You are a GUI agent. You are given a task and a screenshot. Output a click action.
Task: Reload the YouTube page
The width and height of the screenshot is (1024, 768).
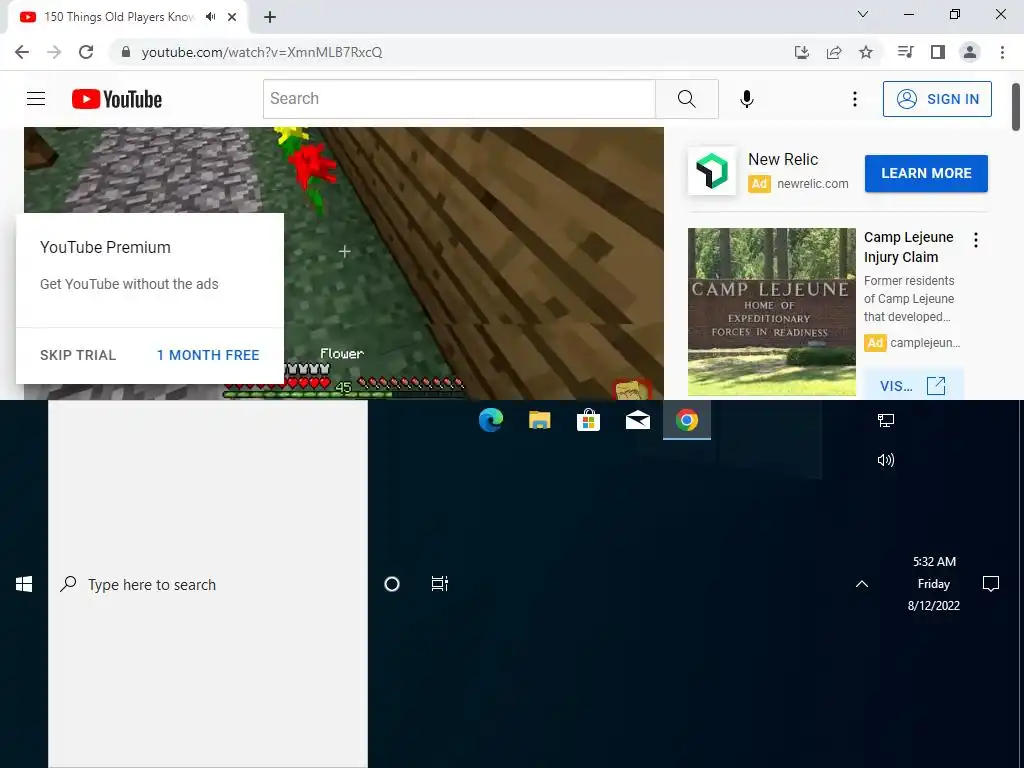click(x=86, y=52)
